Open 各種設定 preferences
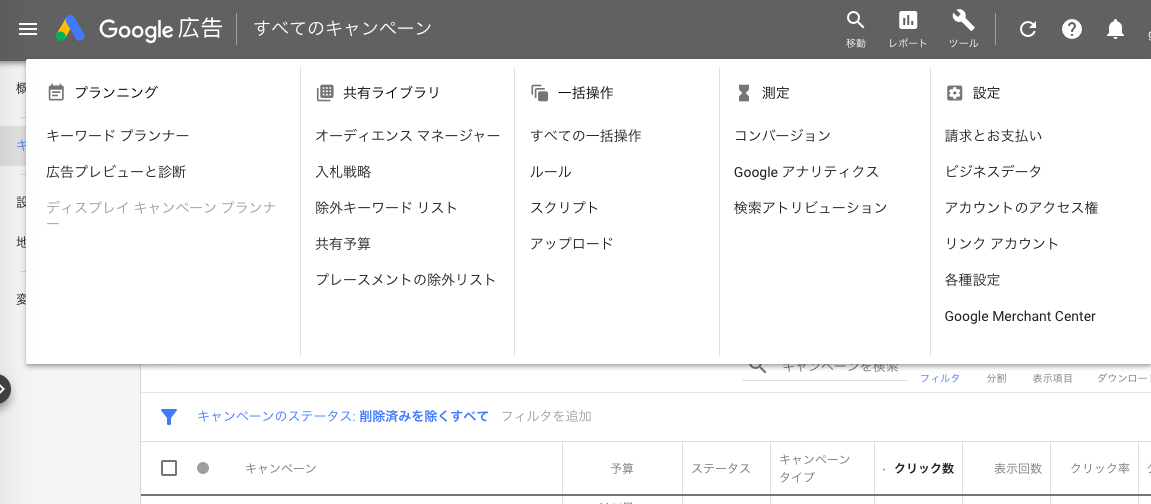The image size is (1151, 504). (x=973, y=280)
